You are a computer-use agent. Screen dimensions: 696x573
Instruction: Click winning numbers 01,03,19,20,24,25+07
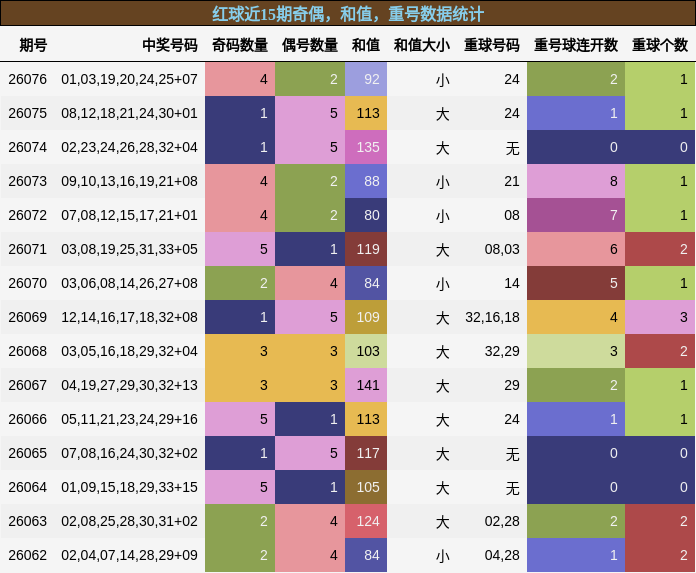pyautogui.click(x=130, y=79)
